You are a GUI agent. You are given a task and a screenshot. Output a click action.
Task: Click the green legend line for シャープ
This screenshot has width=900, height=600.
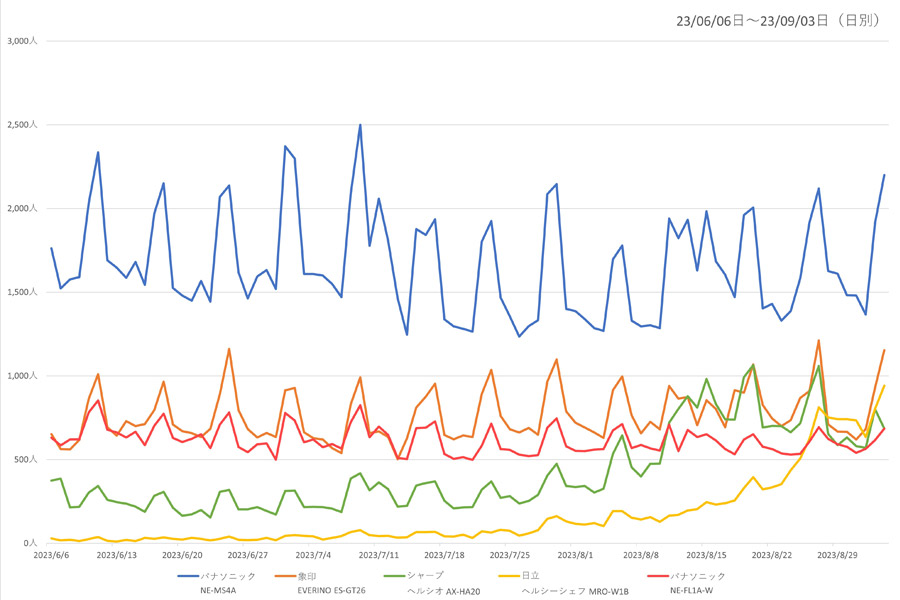(x=394, y=576)
